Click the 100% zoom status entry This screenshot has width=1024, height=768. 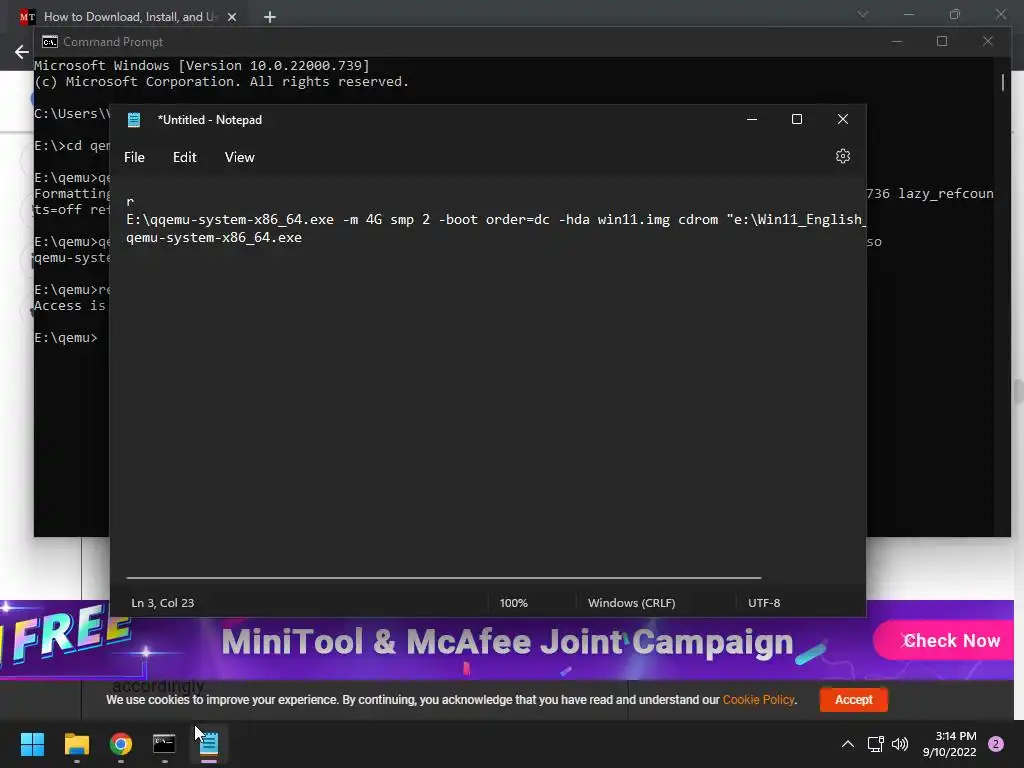point(513,603)
